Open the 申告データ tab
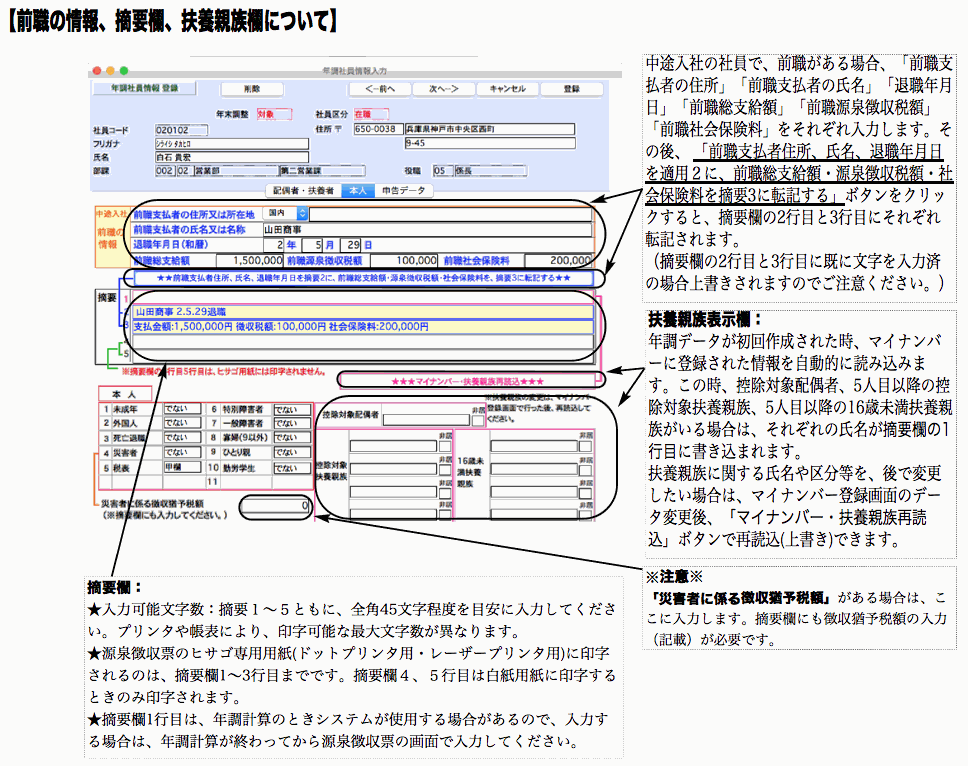This screenshot has width=968, height=766. pyautogui.click(x=403, y=189)
